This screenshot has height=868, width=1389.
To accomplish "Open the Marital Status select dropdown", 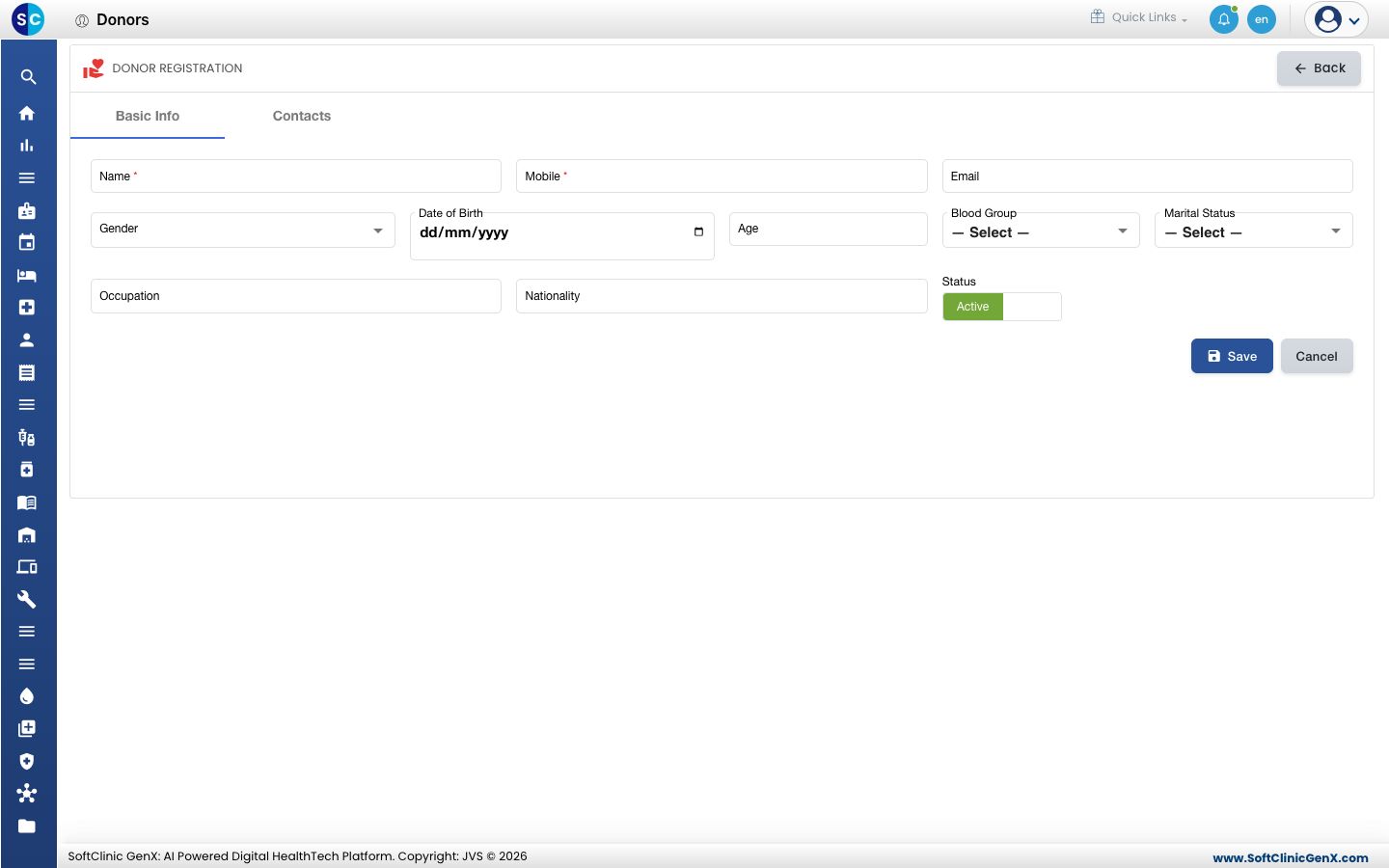I will point(1254,232).
